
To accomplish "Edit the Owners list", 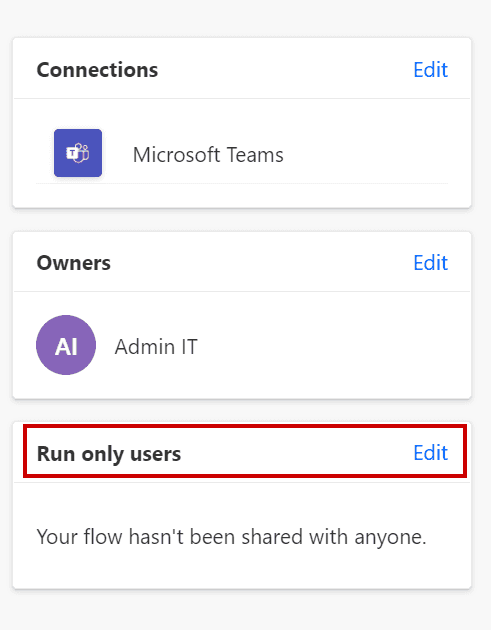I will pos(430,263).
